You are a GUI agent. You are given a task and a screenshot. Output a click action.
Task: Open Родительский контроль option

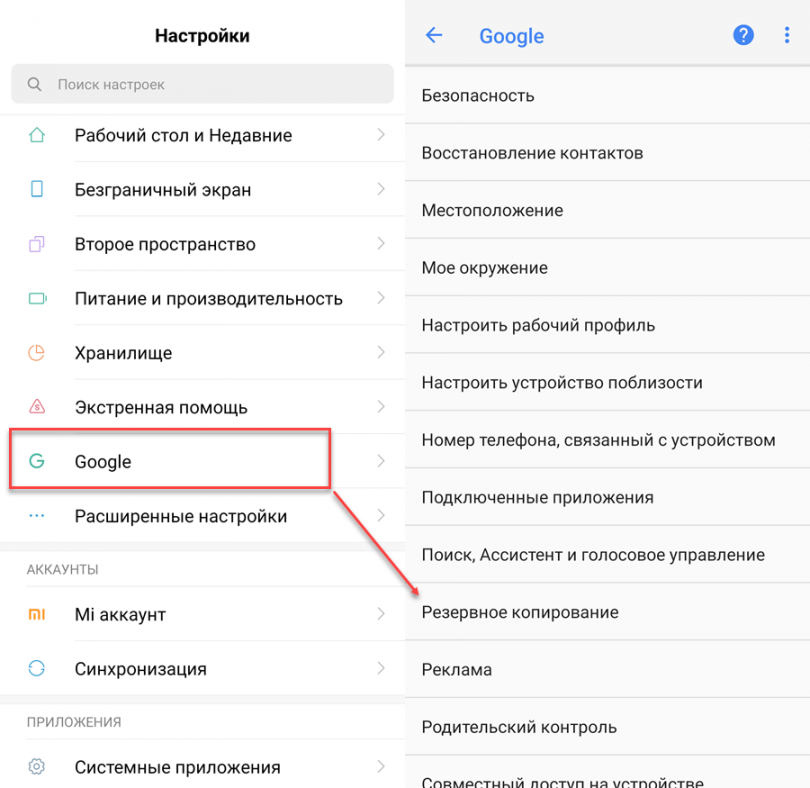click(x=519, y=727)
